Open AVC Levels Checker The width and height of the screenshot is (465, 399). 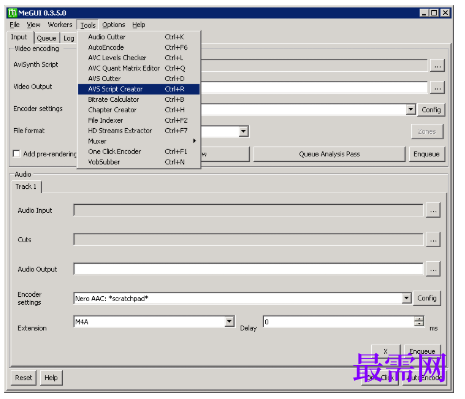point(139,58)
